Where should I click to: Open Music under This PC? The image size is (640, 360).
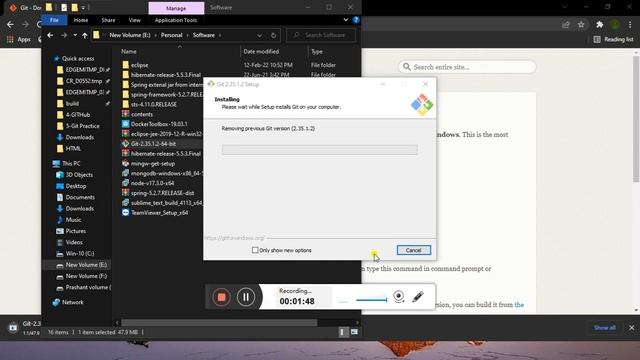73,220
